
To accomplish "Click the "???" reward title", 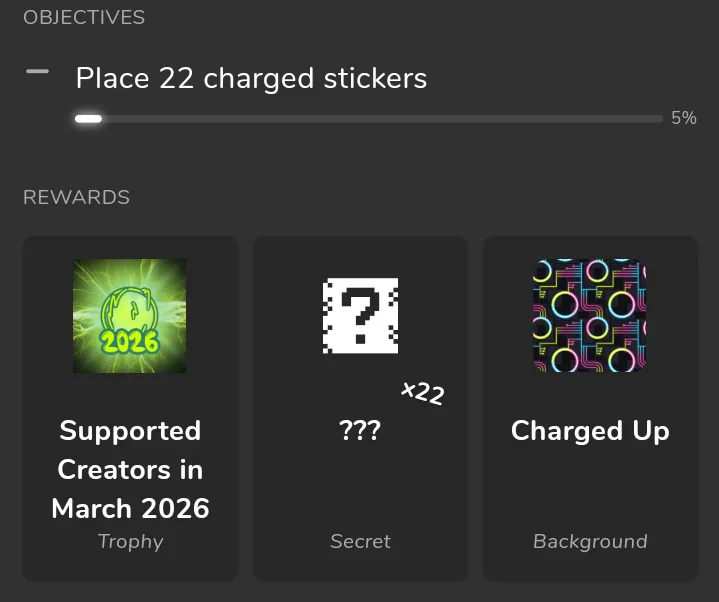I will pos(360,431).
